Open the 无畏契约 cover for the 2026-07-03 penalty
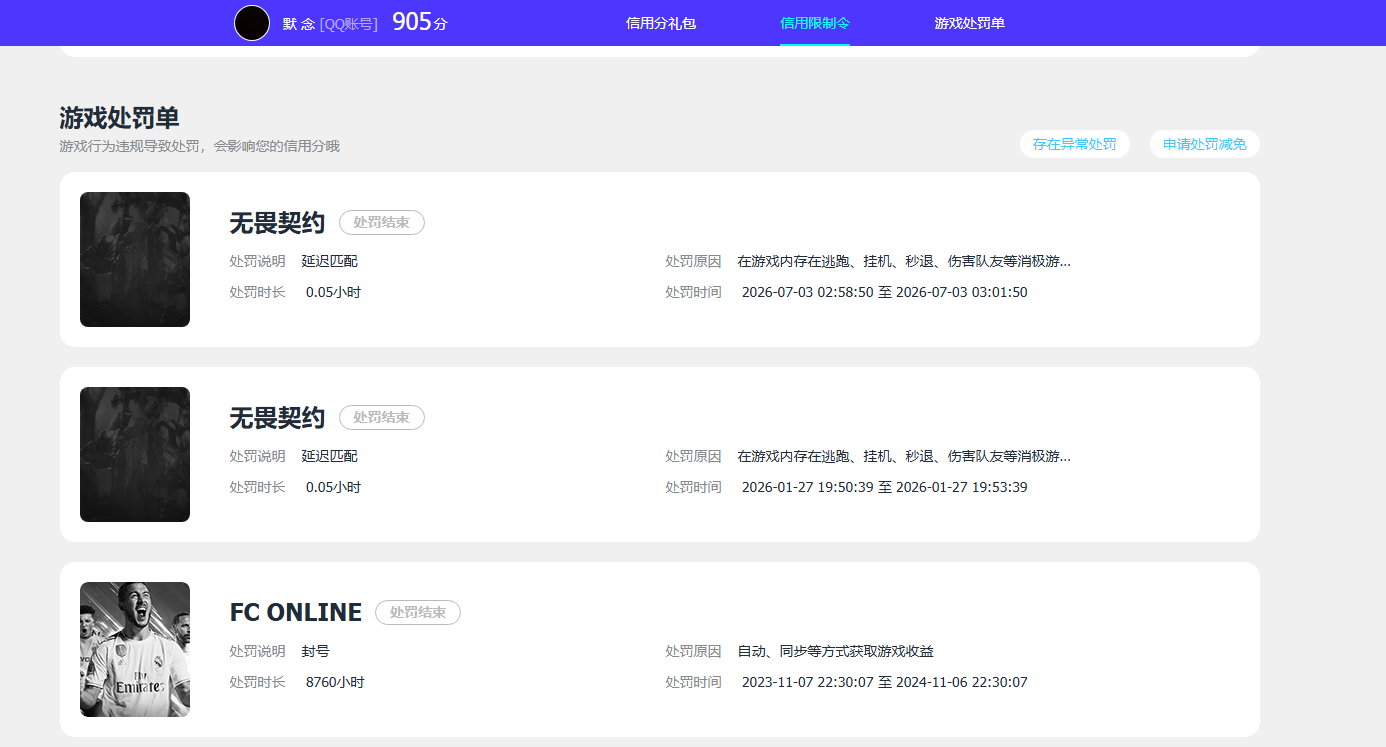The image size is (1386, 747). pos(135,259)
